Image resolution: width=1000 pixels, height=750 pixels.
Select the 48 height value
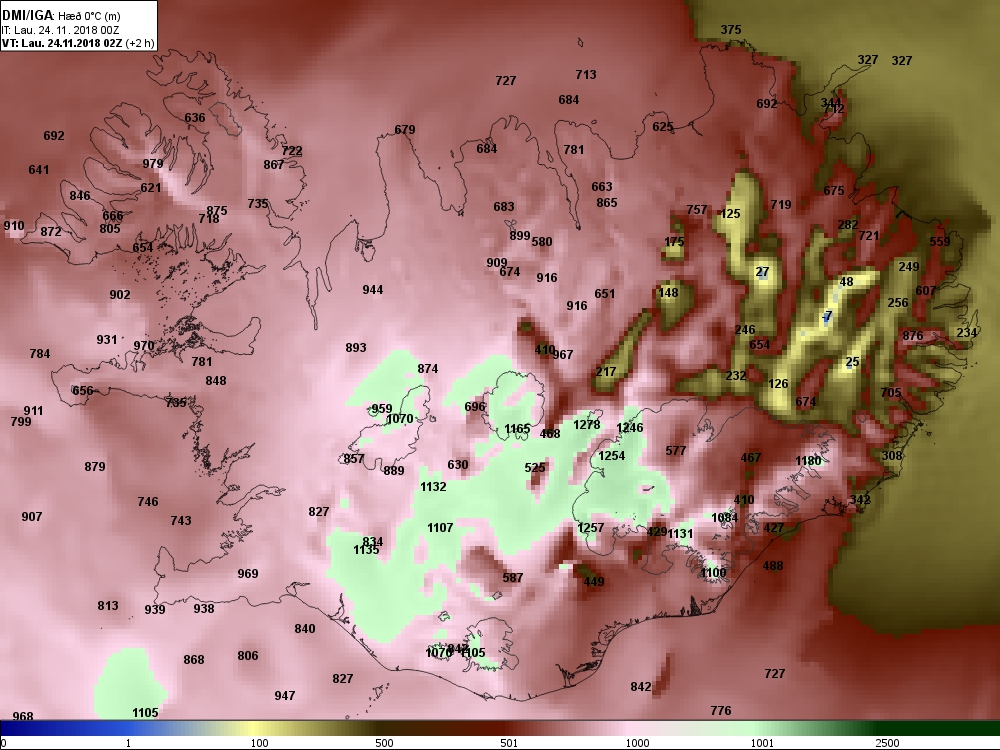(x=846, y=282)
